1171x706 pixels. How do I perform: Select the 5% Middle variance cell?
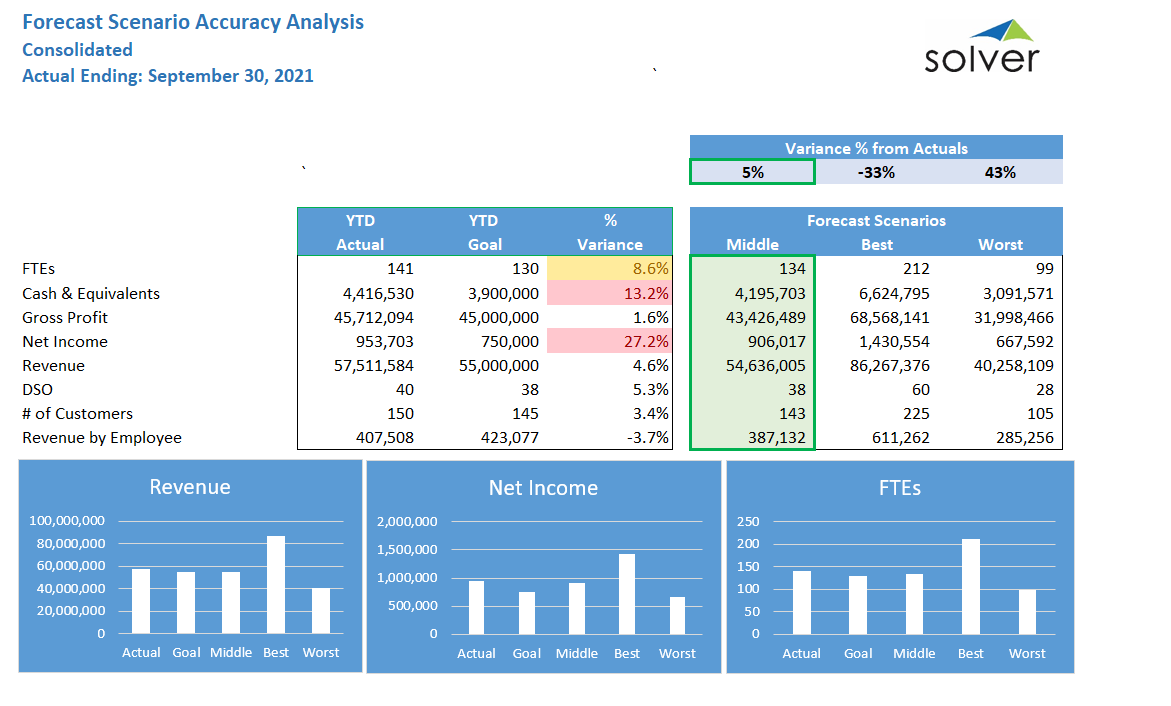(752, 172)
